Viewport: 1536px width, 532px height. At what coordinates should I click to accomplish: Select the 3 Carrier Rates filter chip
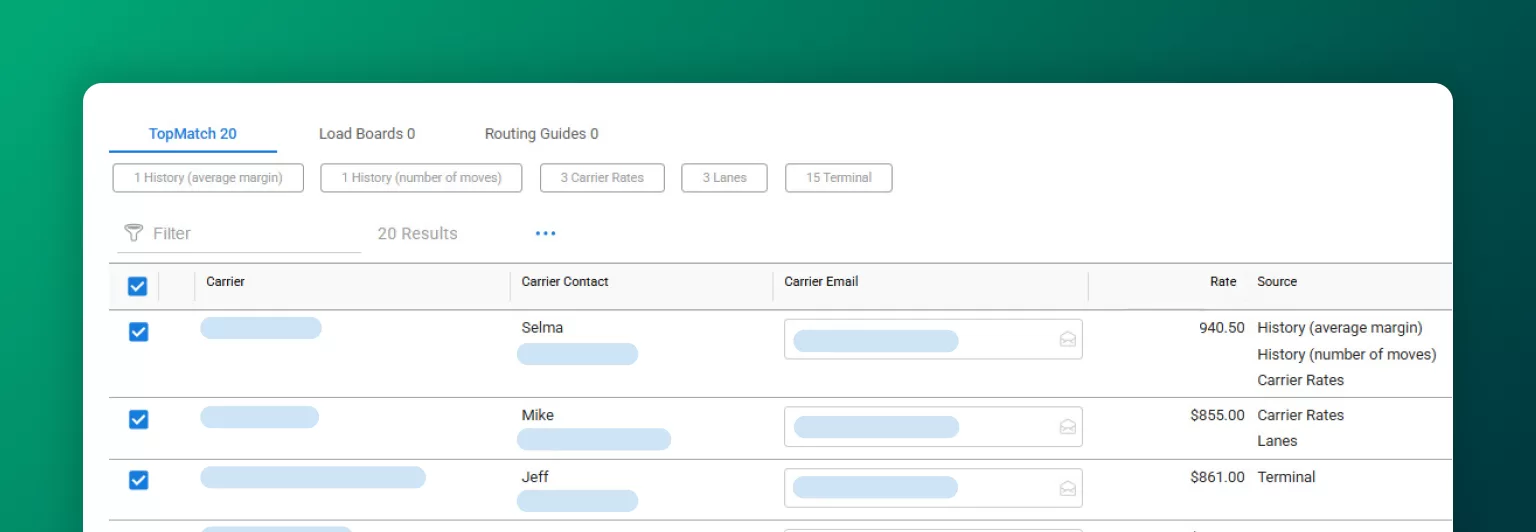[x=602, y=178]
